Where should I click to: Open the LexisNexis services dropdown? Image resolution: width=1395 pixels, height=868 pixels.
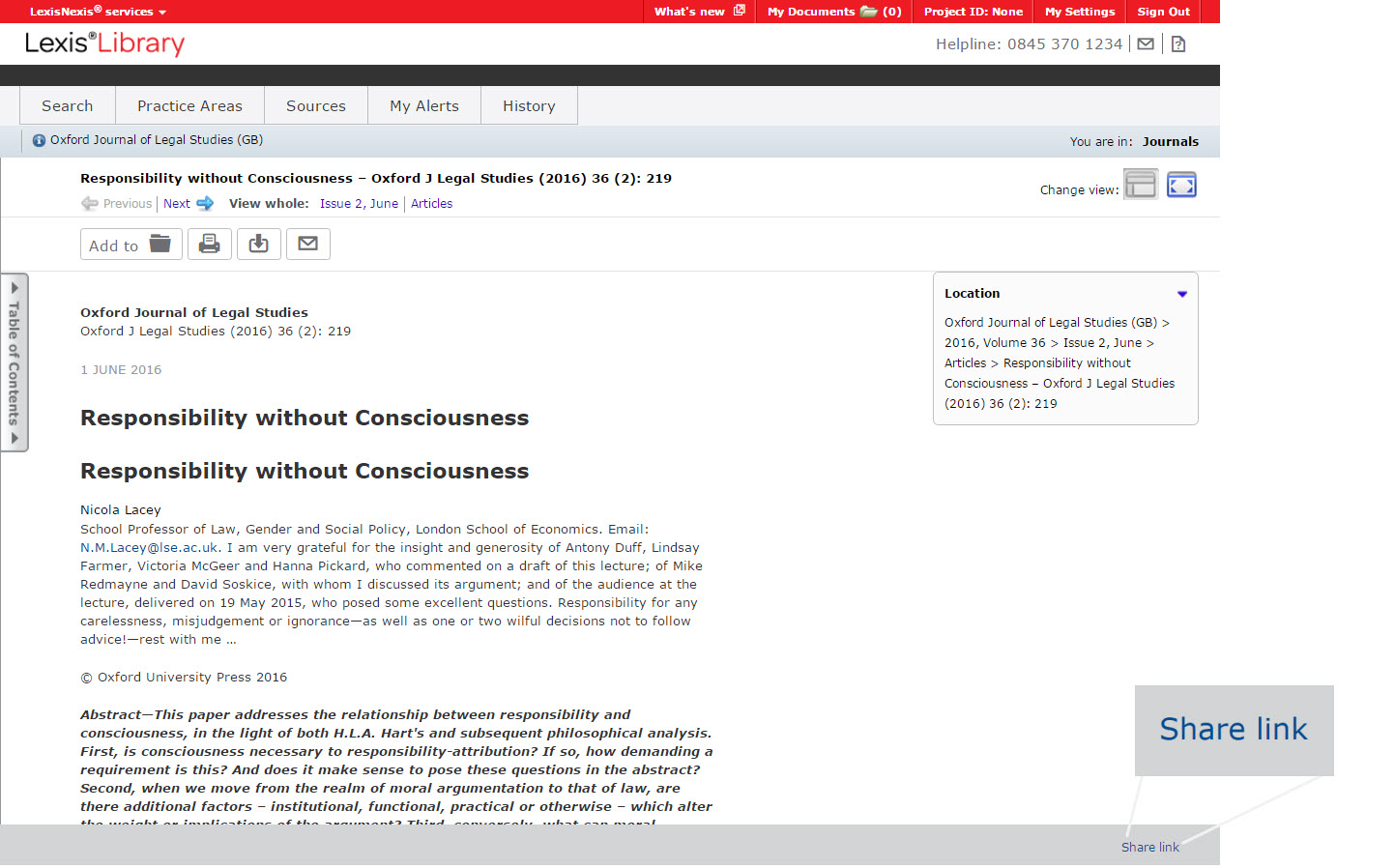pos(98,12)
